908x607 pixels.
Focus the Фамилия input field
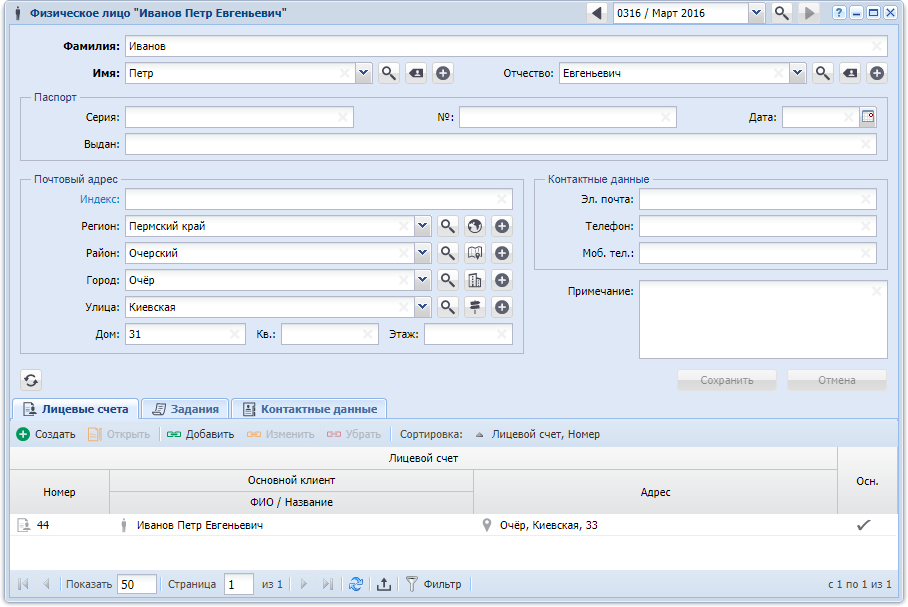(506, 46)
